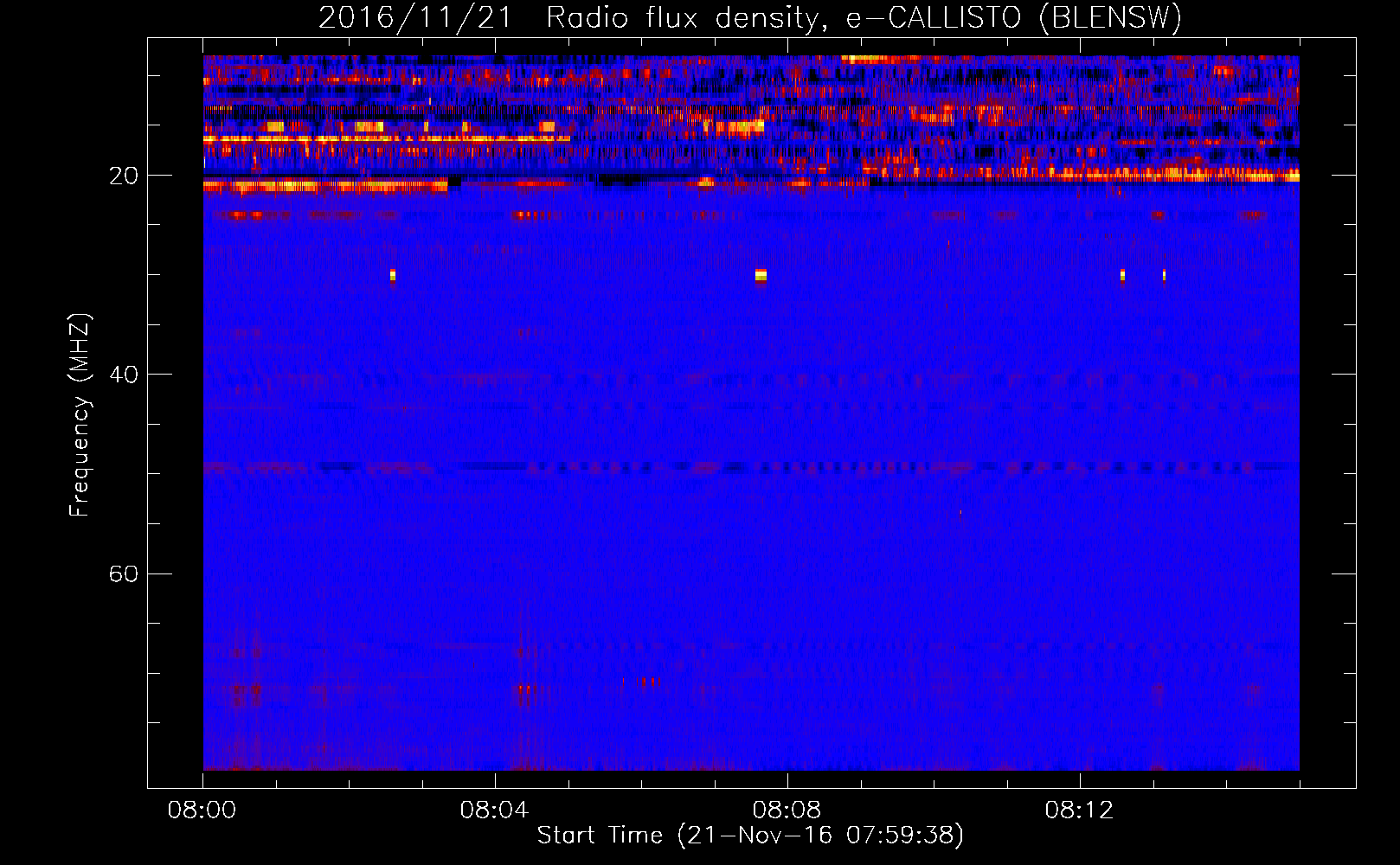Click the "Frequency (MHZ)" axis label

coord(80,415)
